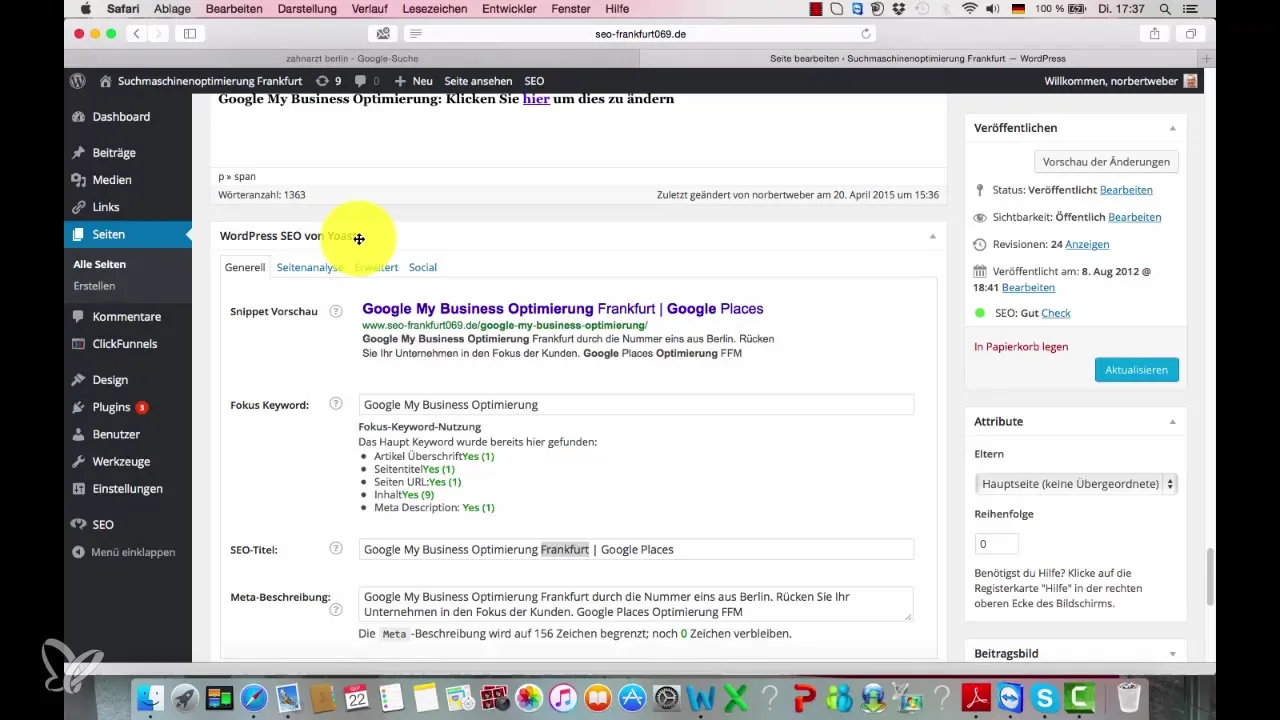Click In Papierkorb legen link
This screenshot has width=1280, height=720.
(x=1021, y=347)
